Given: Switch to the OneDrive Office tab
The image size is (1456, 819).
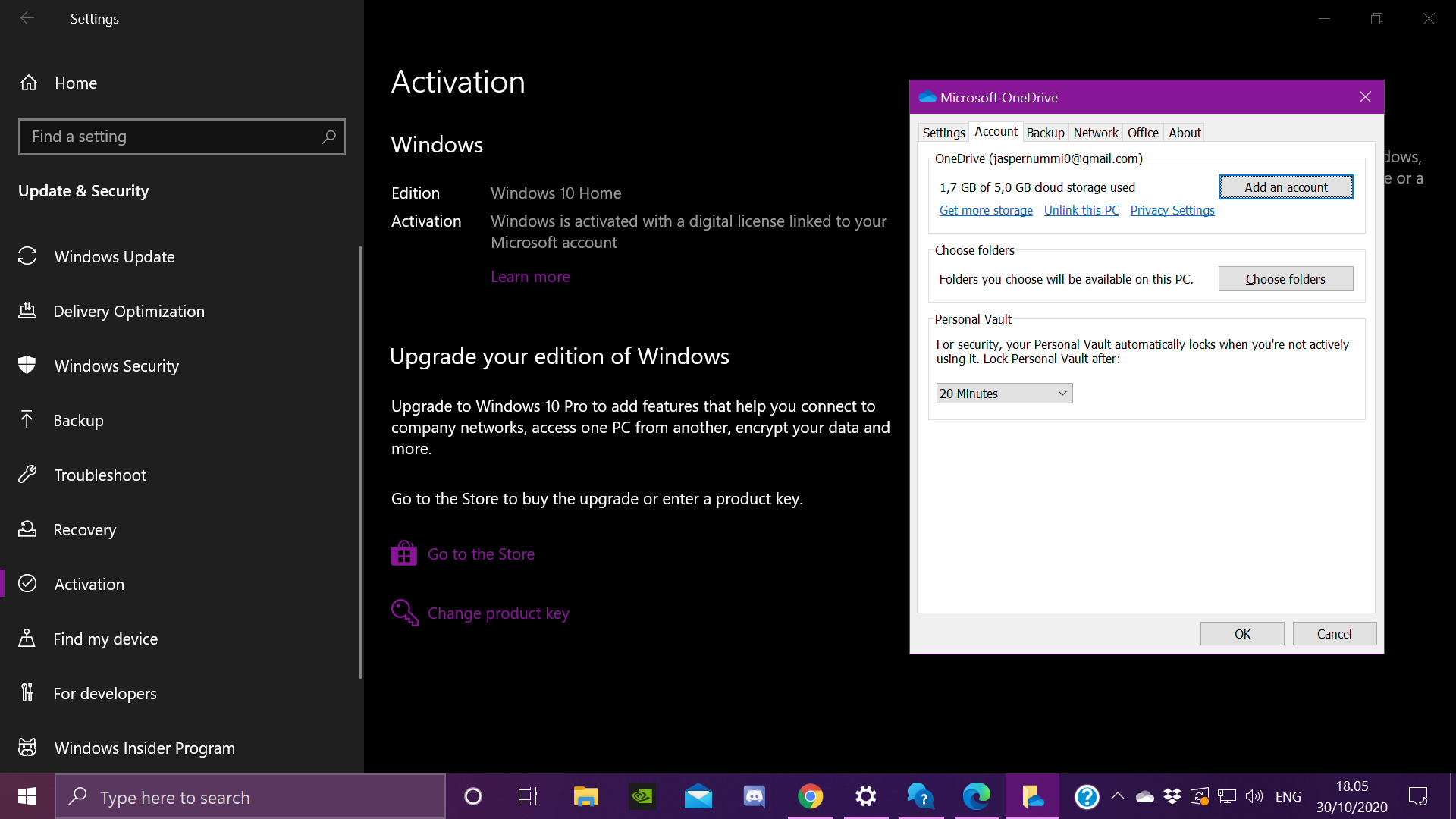Looking at the screenshot, I should tap(1143, 133).
